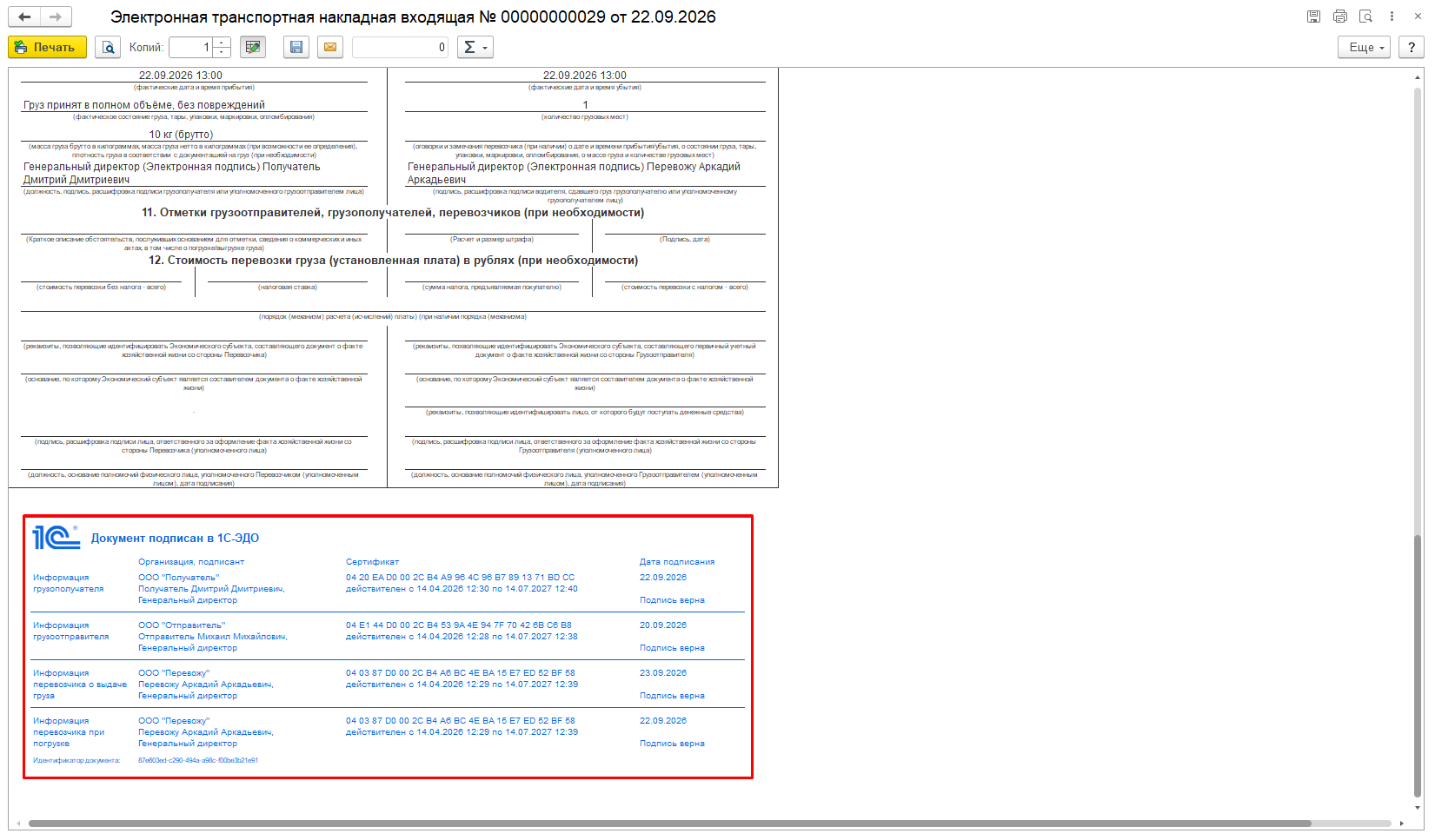Click the vertical scrollbar thumb

[1418, 665]
